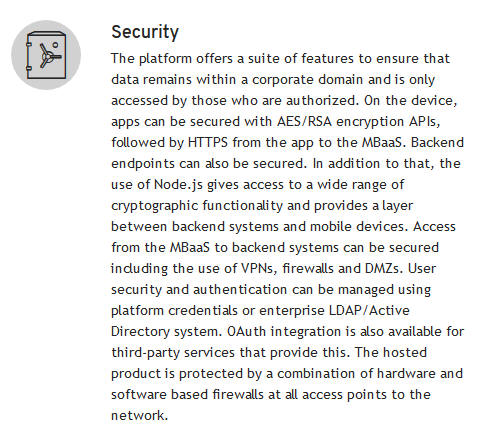Click the three-spoke handle on the safe icon
Screen dimensions: 484x441
pyautogui.click(x=49, y=56)
